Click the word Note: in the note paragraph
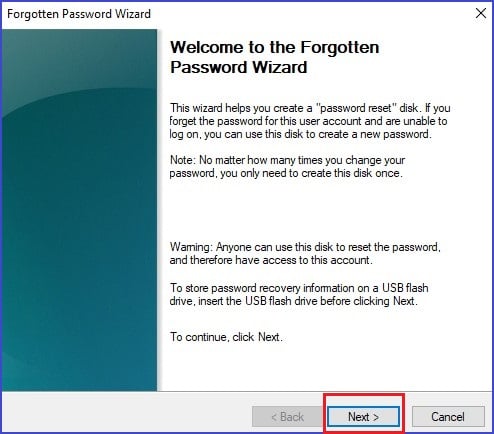Viewport: 494px width, 434px height. (x=182, y=160)
